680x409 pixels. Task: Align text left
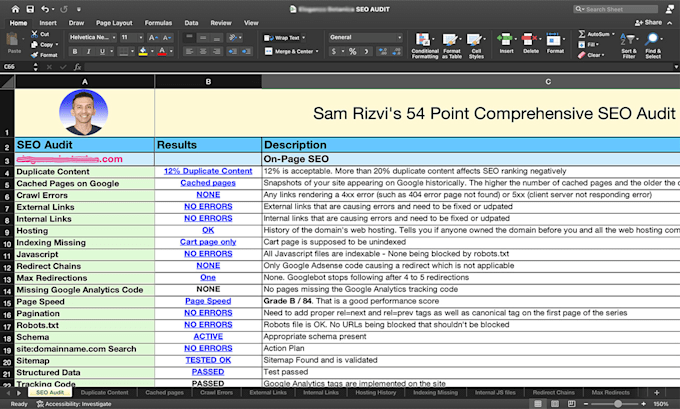pyautogui.click(x=190, y=52)
